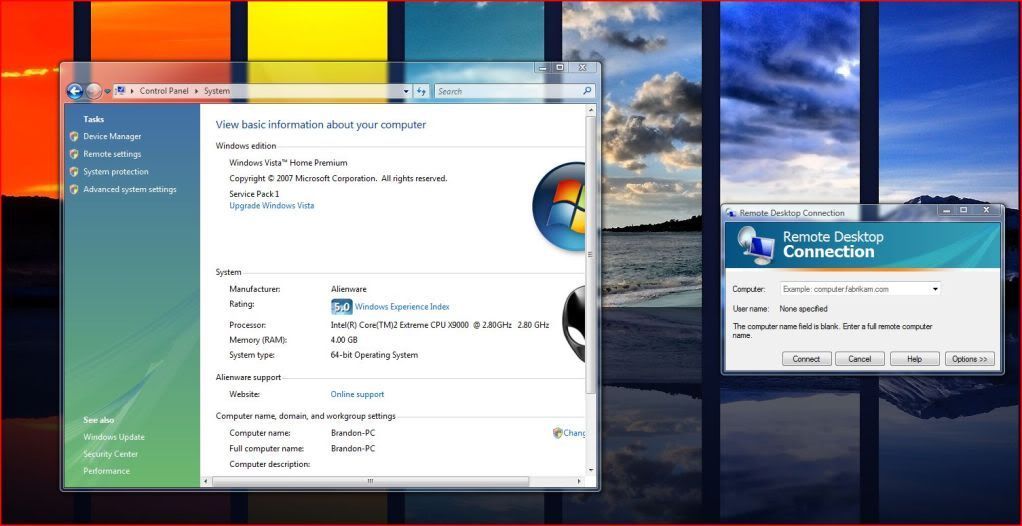Click the Windows Vista Home Premium text

pyautogui.click(x=288, y=163)
